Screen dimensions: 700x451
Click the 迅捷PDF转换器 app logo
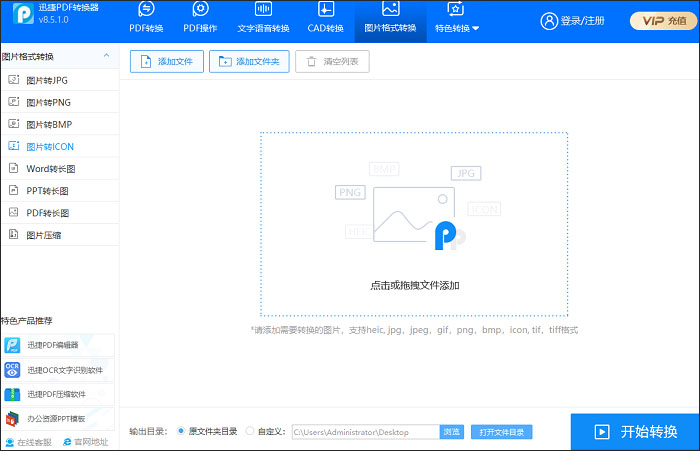[23, 14]
